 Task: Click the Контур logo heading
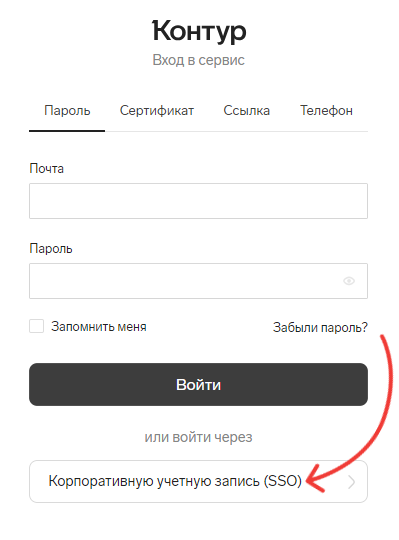pyautogui.click(x=199, y=31)
